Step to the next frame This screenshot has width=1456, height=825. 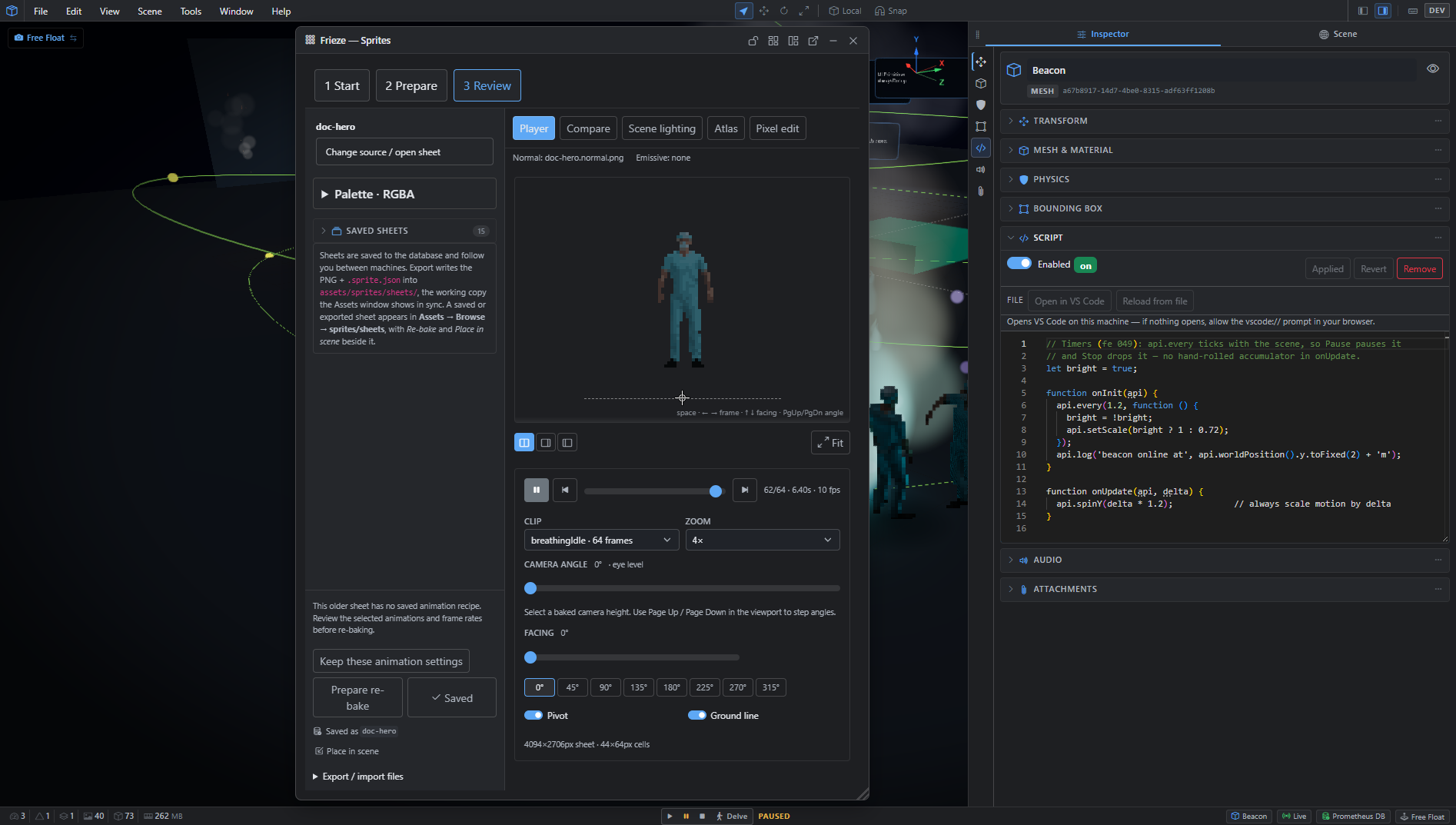(x=744, y=490)
